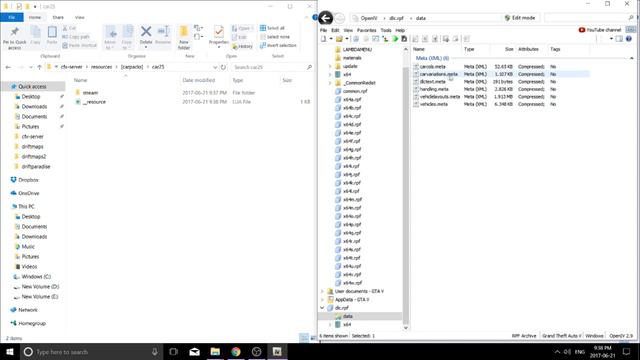Image resolution: width=640 pixels, height=360 pixels.
Task: Click the OpenIV search input field
Action: click(586, 18)
